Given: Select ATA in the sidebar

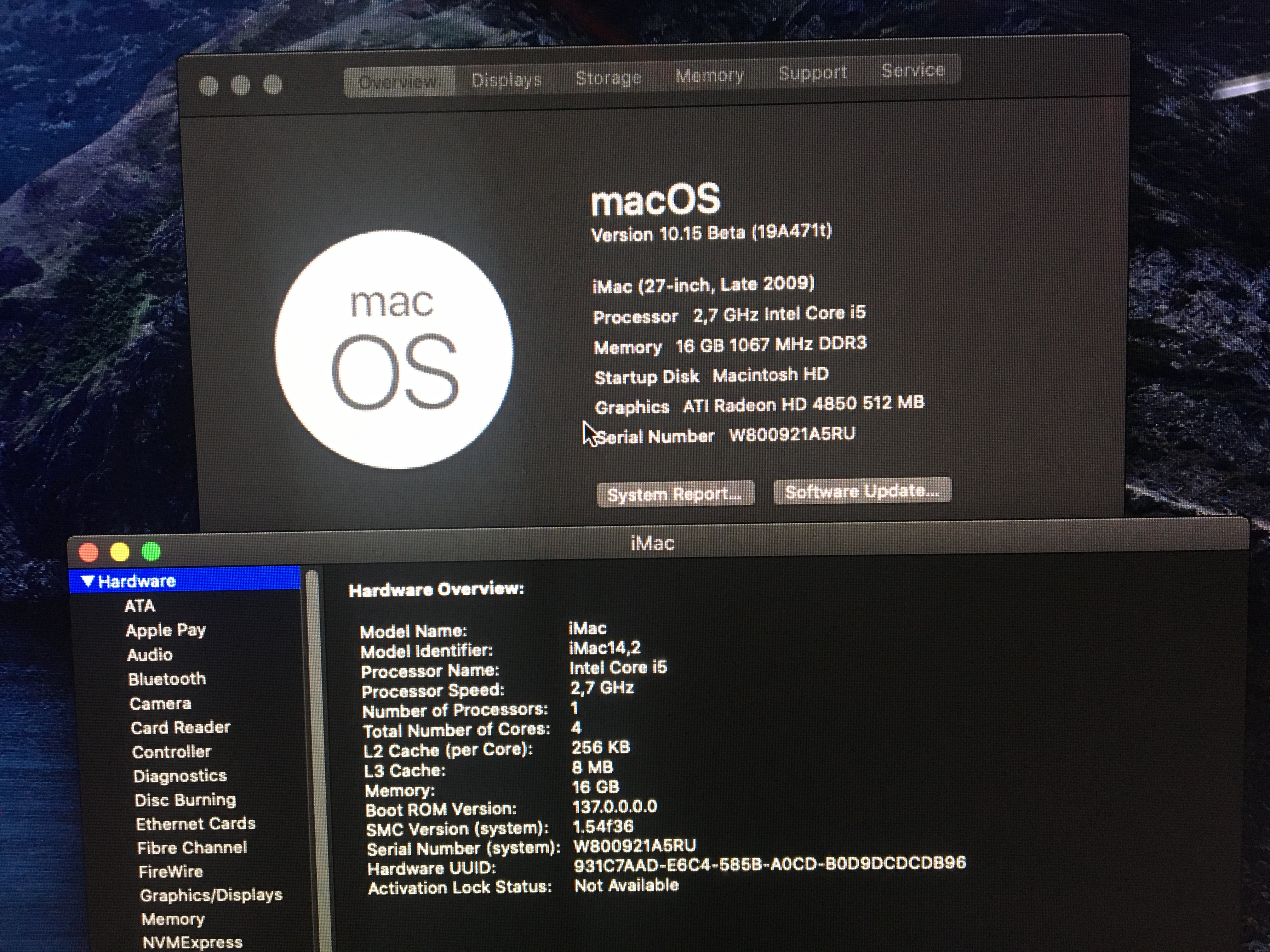Looking at the screenshot, I should [140, 606].
